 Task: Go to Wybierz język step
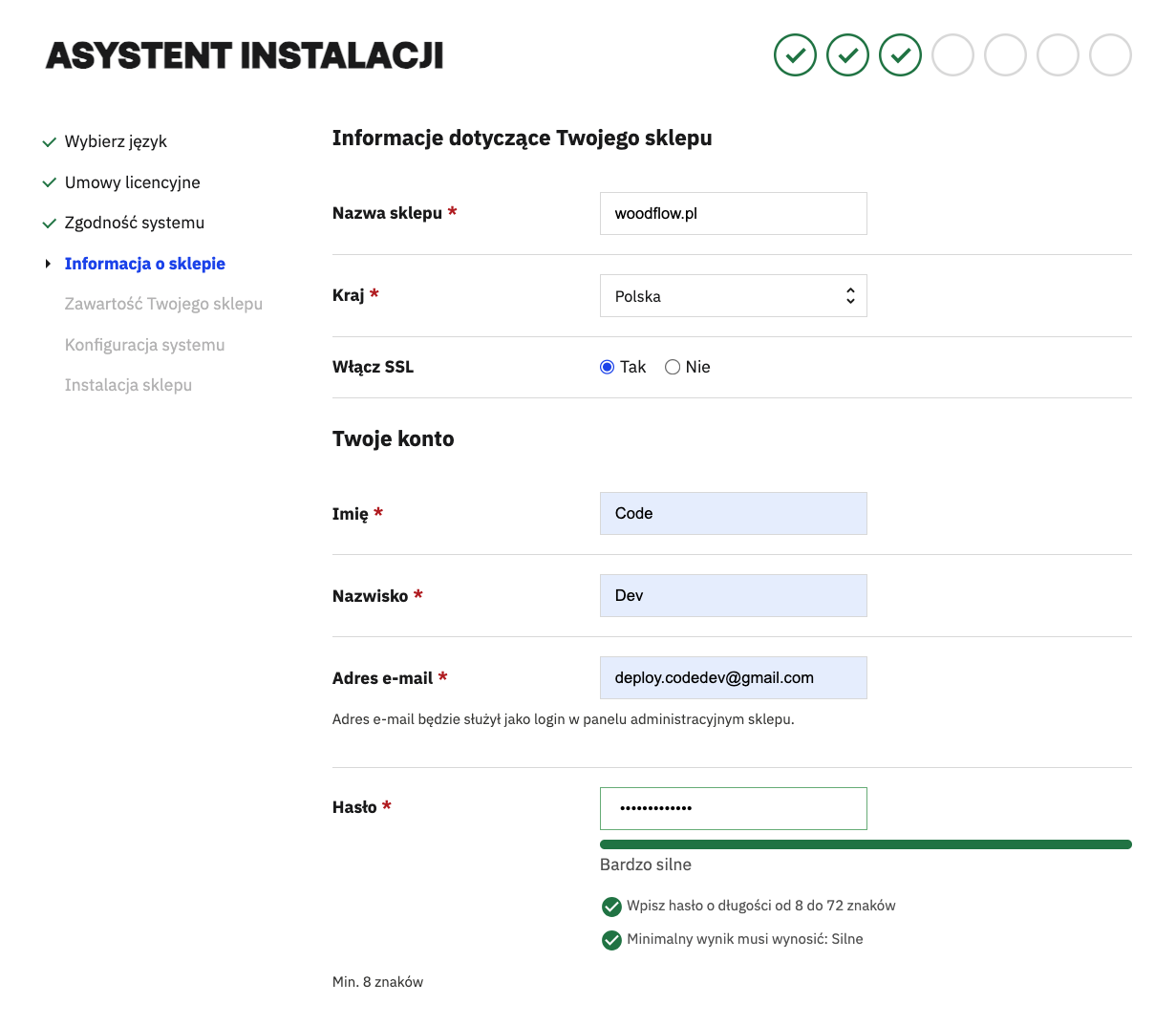pos(116,141)
